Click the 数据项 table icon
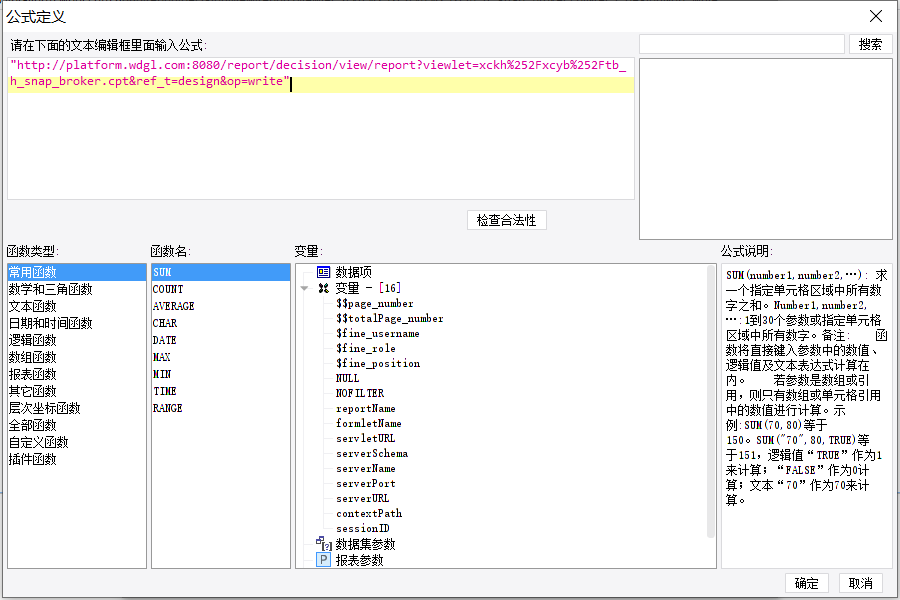 click(x=324, y=272)
